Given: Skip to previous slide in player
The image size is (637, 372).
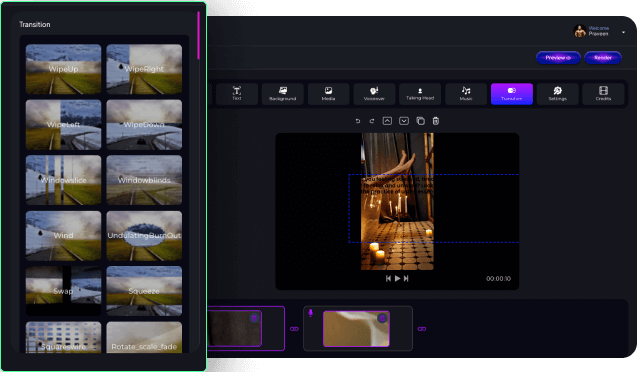Looking at the screenshot, I should point(388,279).
